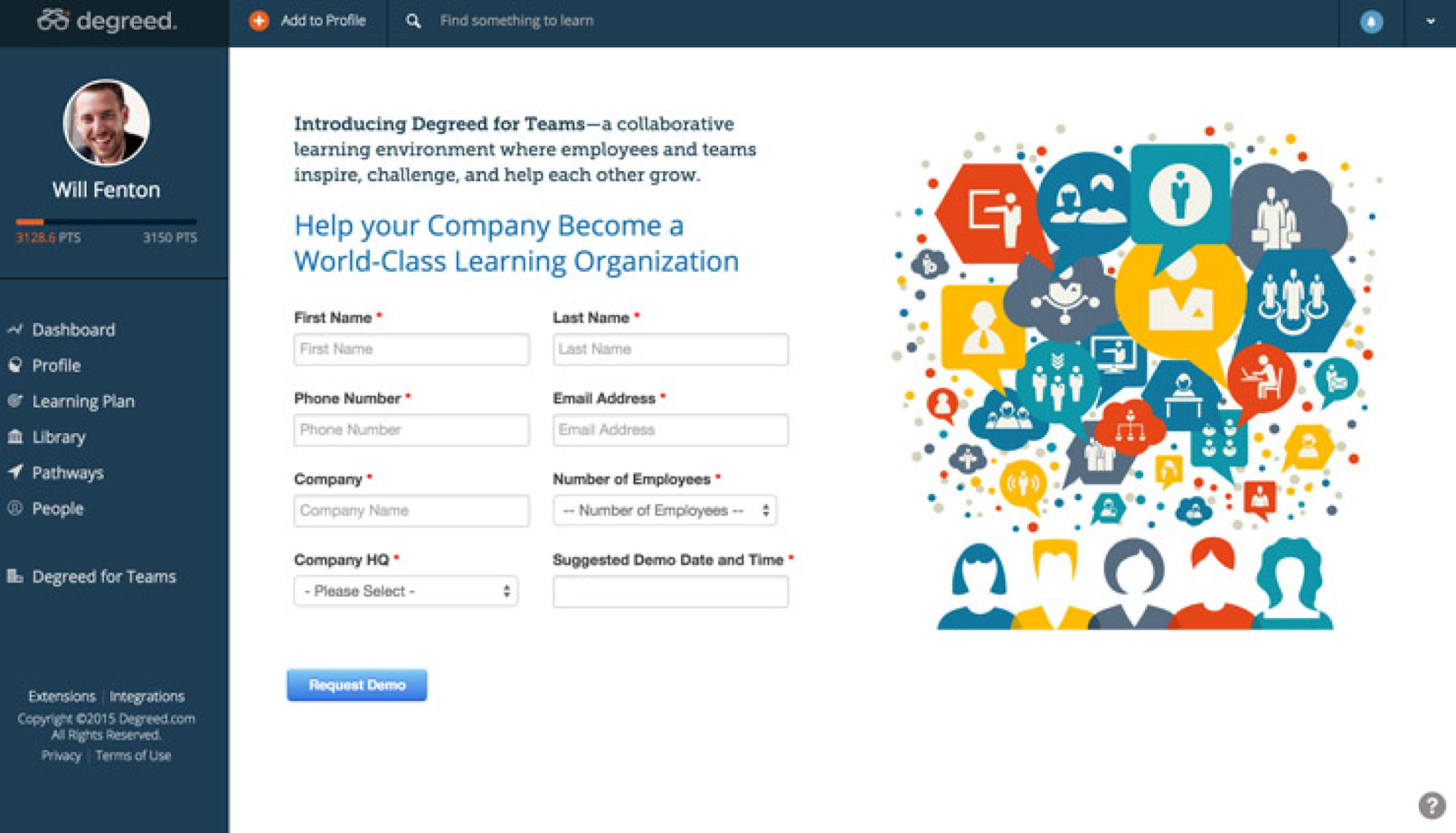Image resolution: width=1456 pixels, height=833 pixels.
Task: Click the Degreed for Teams chart icon
Action: pos(15,576)
